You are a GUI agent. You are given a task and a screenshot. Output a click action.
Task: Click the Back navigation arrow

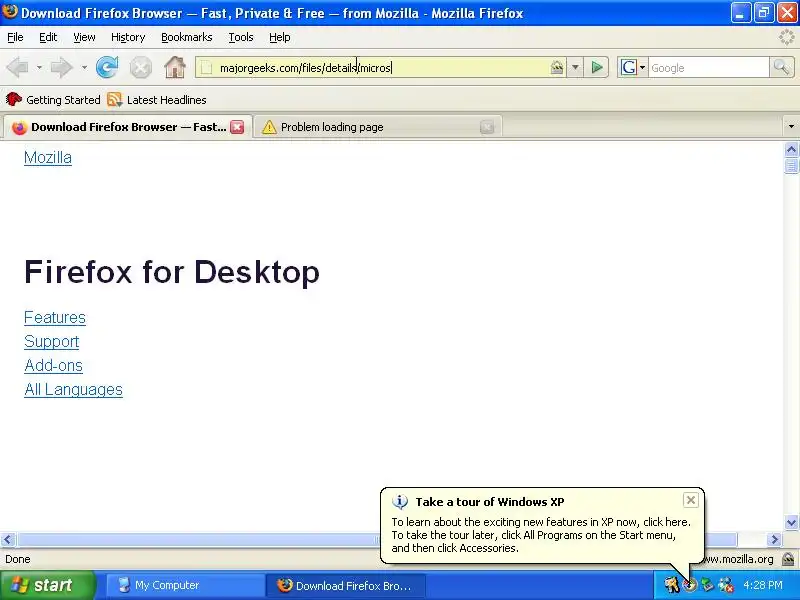[18, 67]
